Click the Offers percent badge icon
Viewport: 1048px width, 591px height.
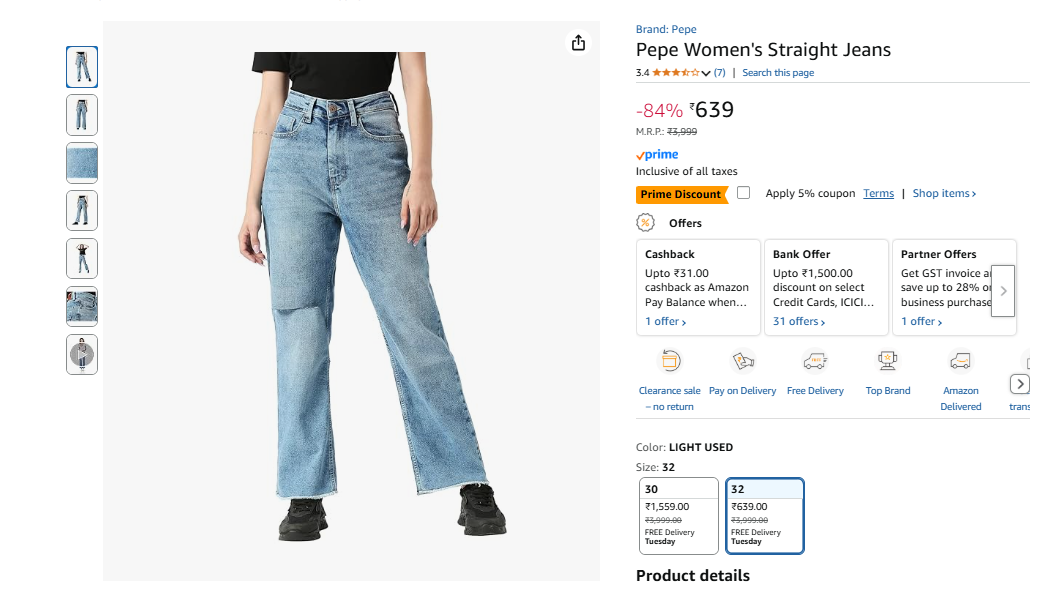tap(645, 223)
